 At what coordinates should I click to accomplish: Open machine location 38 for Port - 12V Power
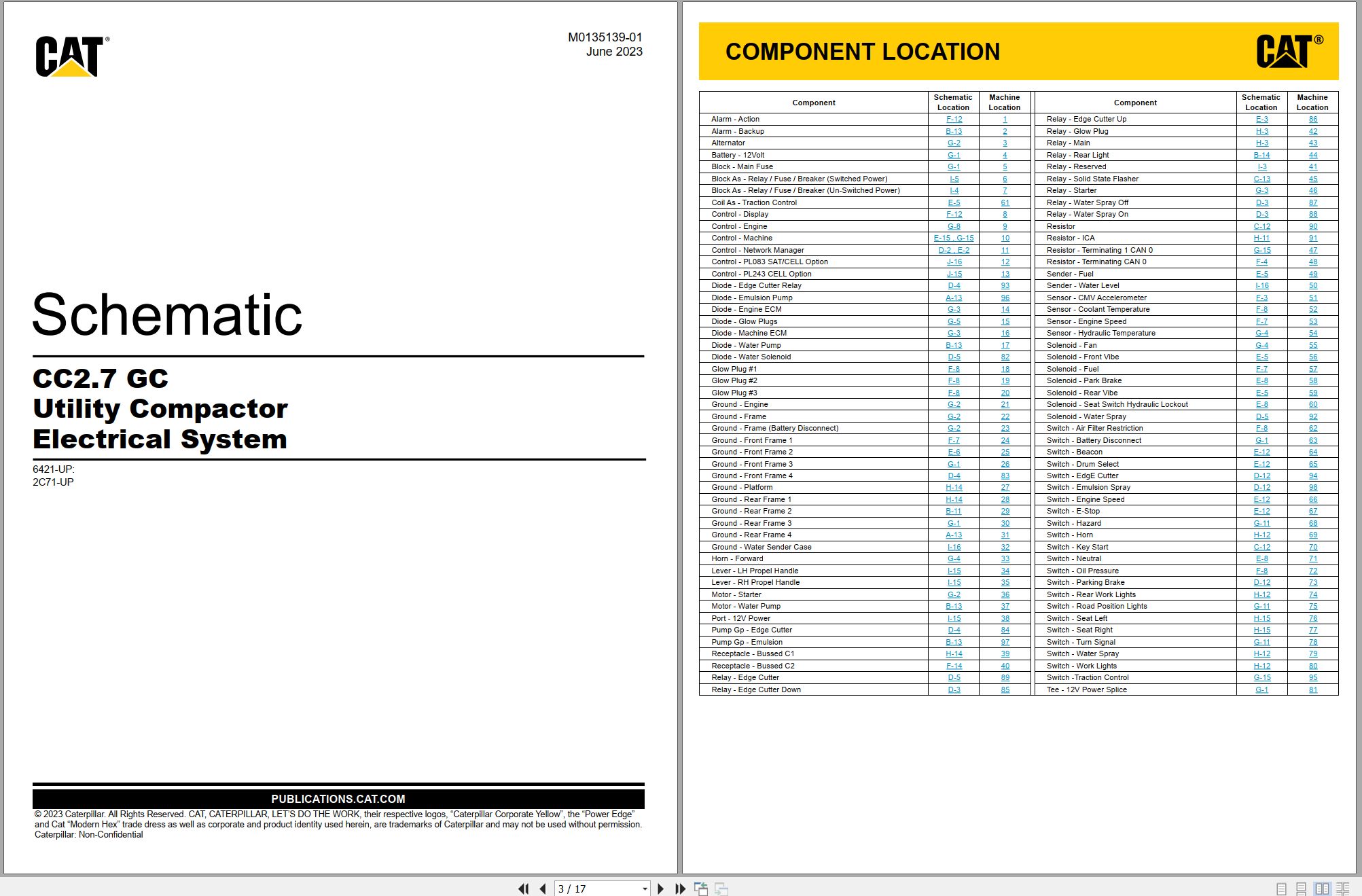(x=1005, y=618)
